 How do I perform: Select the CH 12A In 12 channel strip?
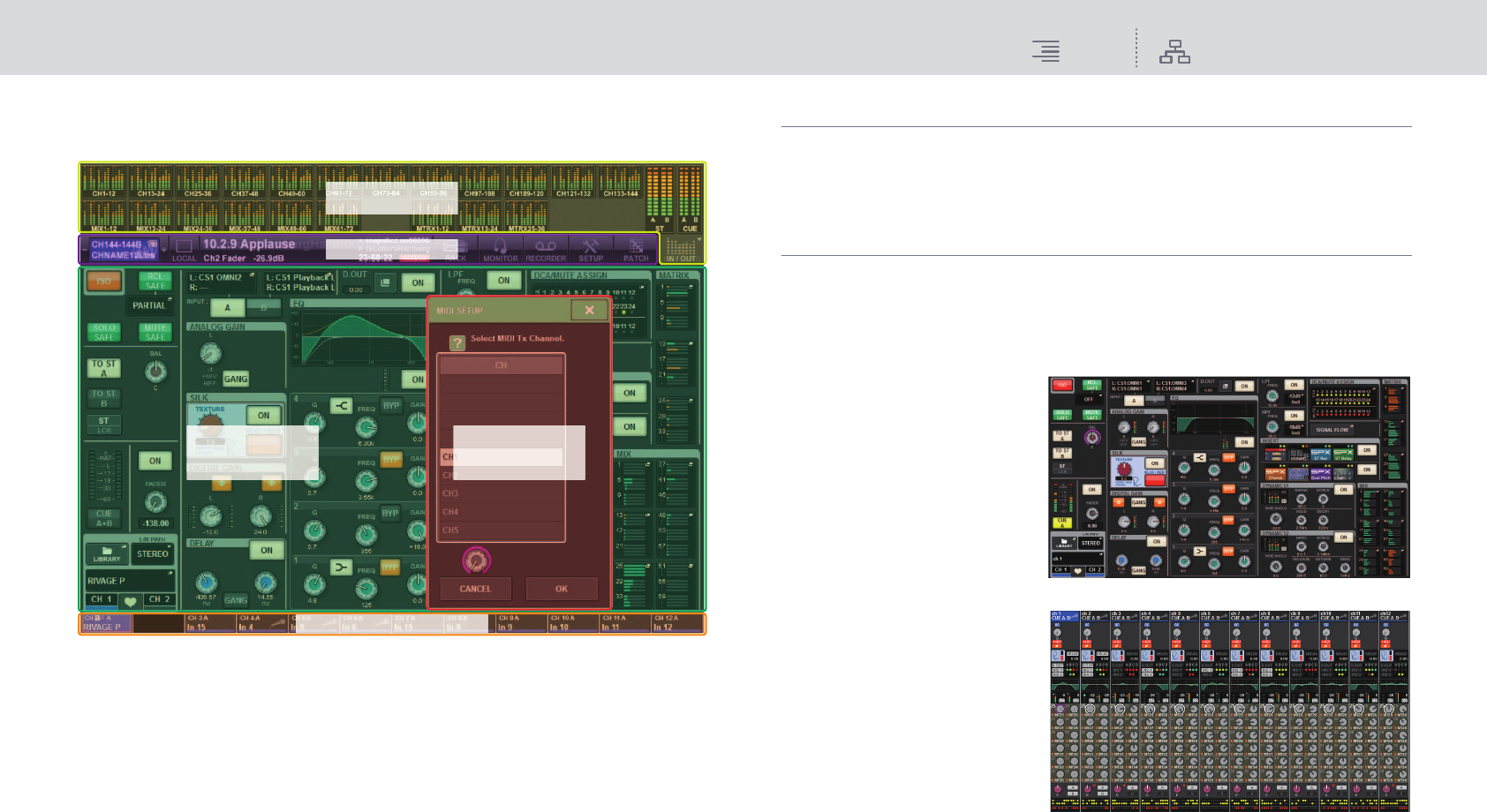pos(677,623)
